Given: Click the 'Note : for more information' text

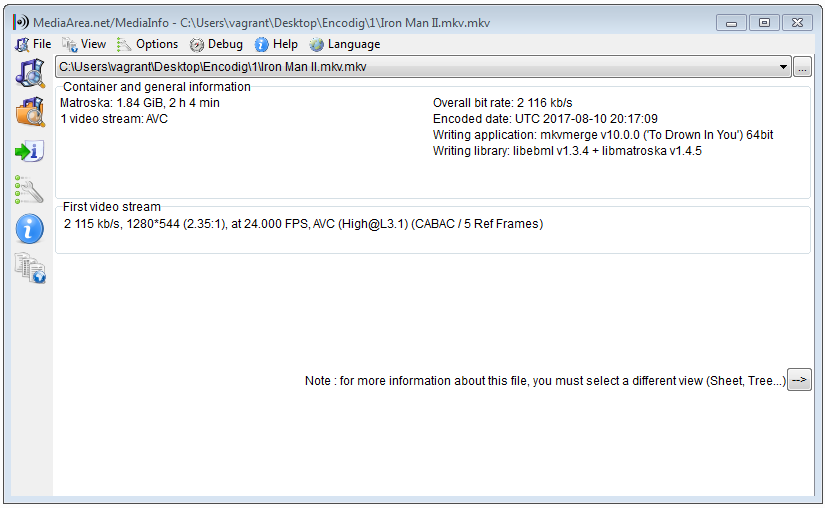Looking at the screenshot, I should tap(546, 381).
